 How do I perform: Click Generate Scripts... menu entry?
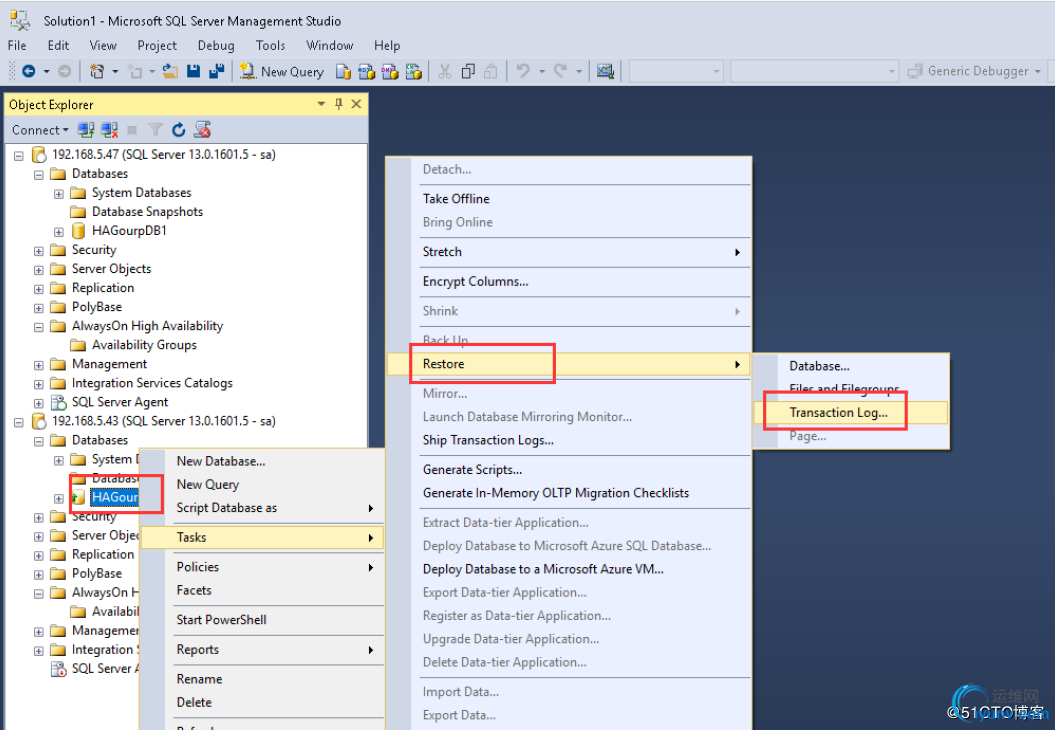pos(567,470)
